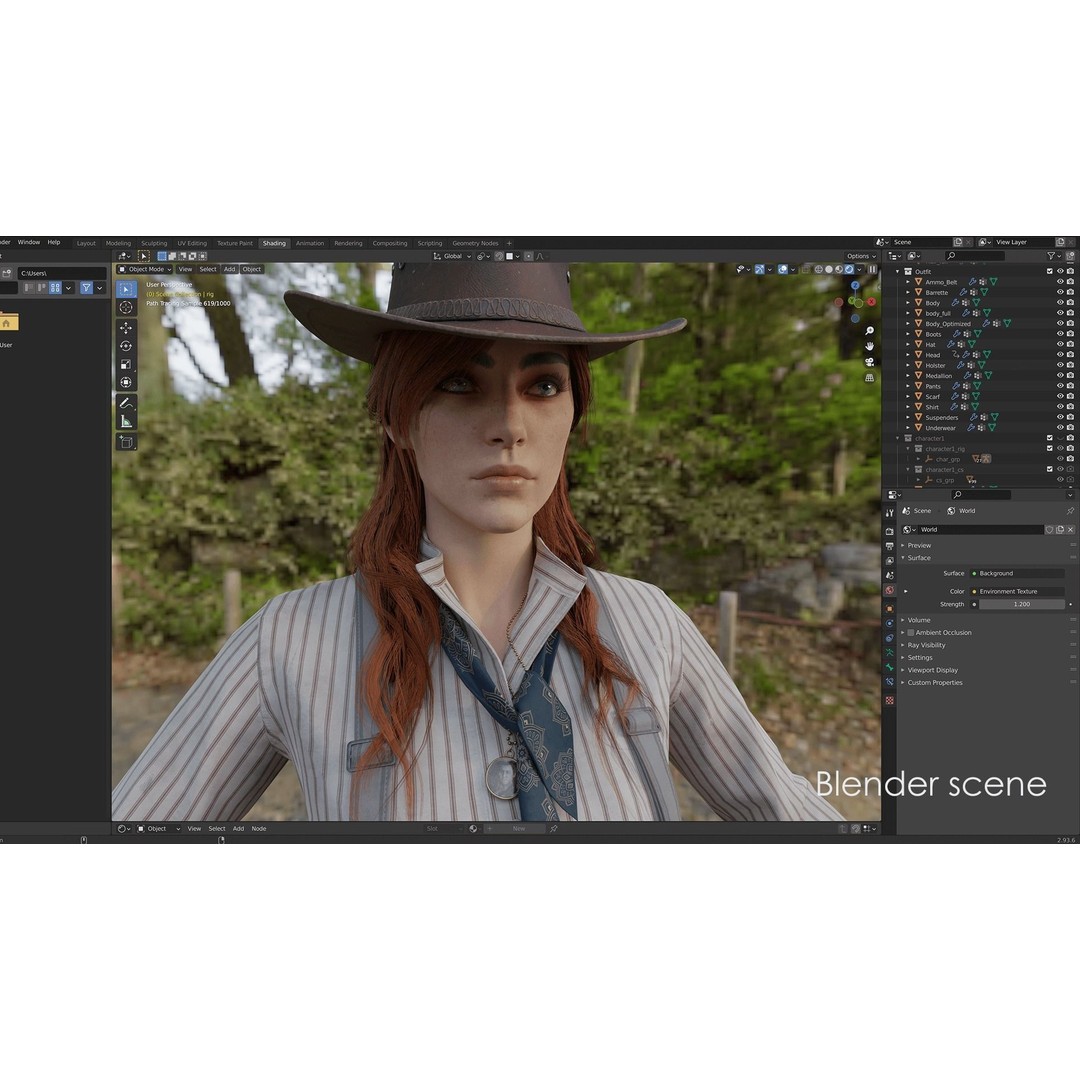Activate the Transform tool

(126, 382)
